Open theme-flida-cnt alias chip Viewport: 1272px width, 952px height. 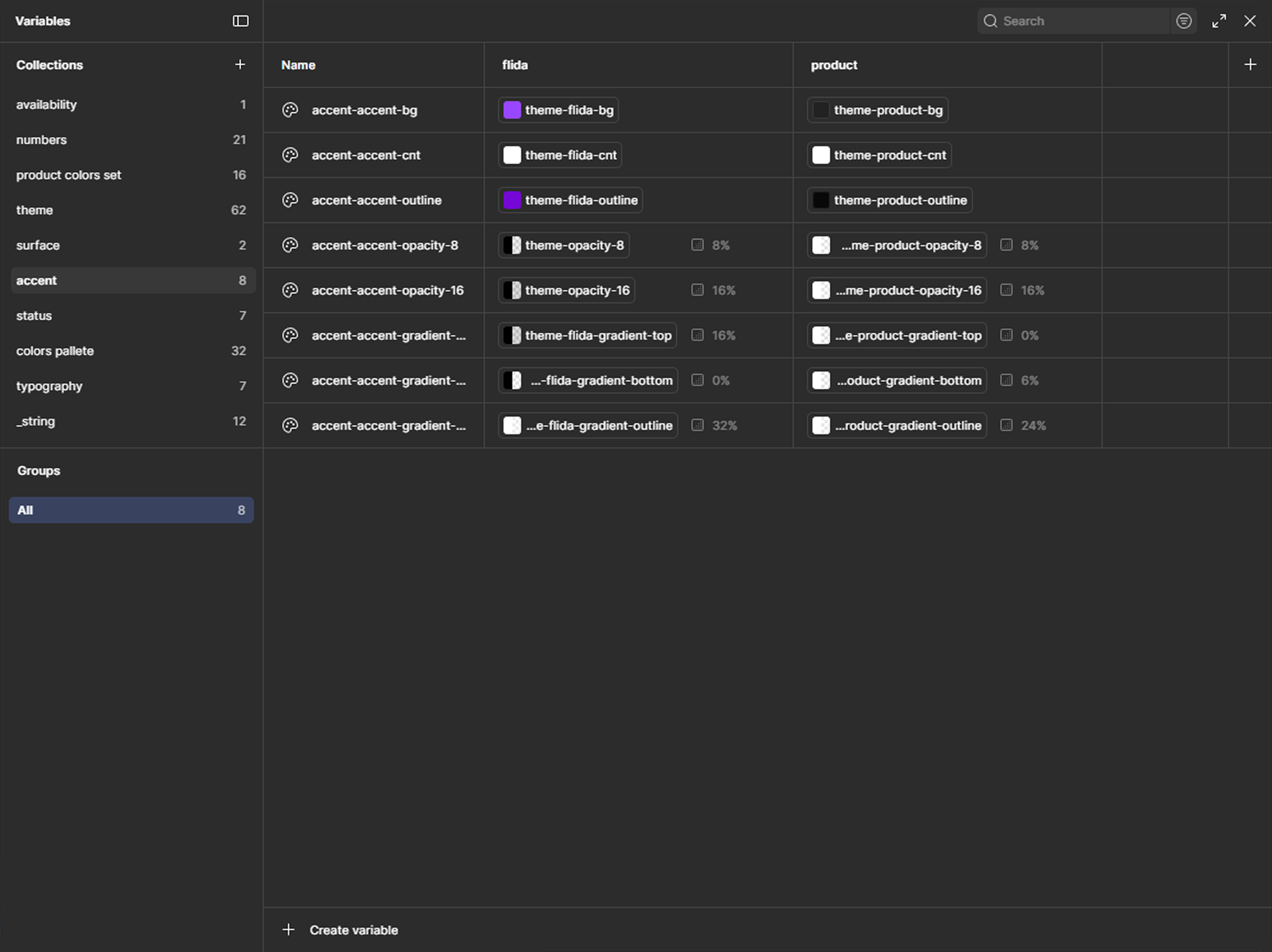(x=560, y=155)
